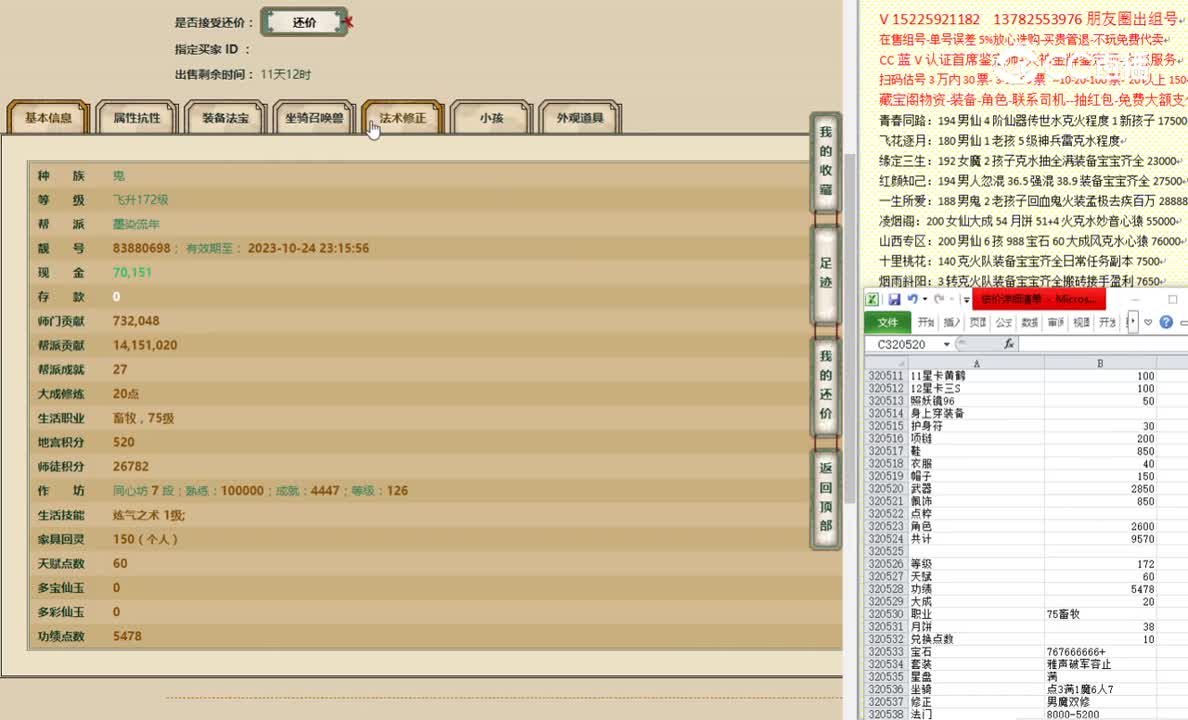
Task: Open the Customize Quick Access Toolbar dropdown
Action: [x=966, y=300]
